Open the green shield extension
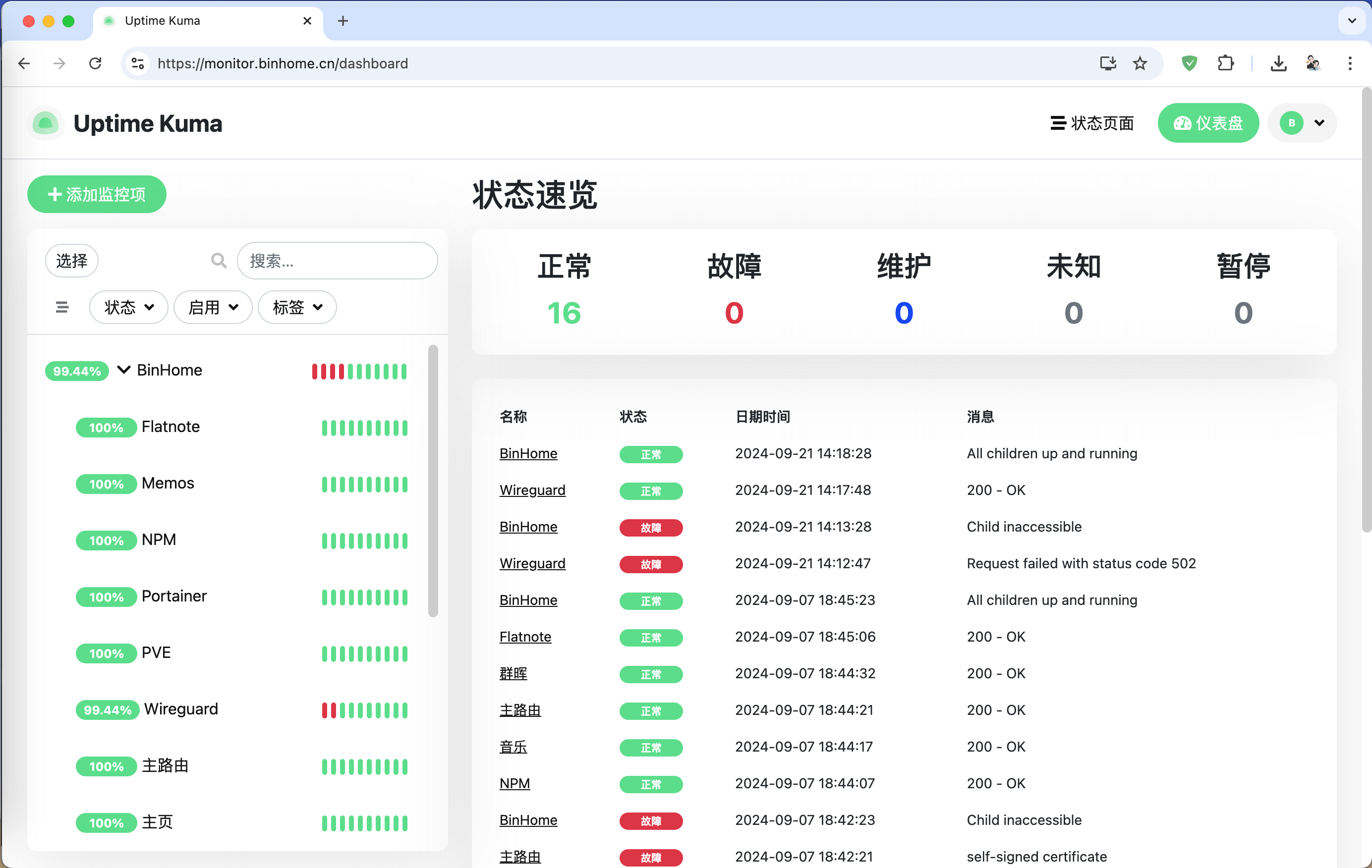Screen dimensions: 1372x868 pos(1189,63)
